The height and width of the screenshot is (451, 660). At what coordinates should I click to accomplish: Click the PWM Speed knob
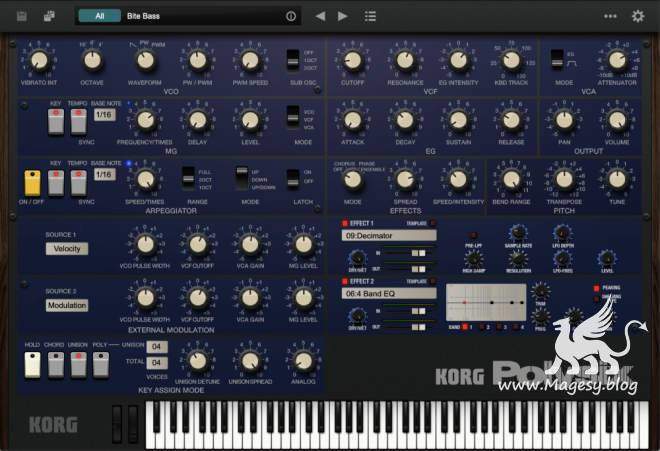pyautogui.click(x=250, y=60)
